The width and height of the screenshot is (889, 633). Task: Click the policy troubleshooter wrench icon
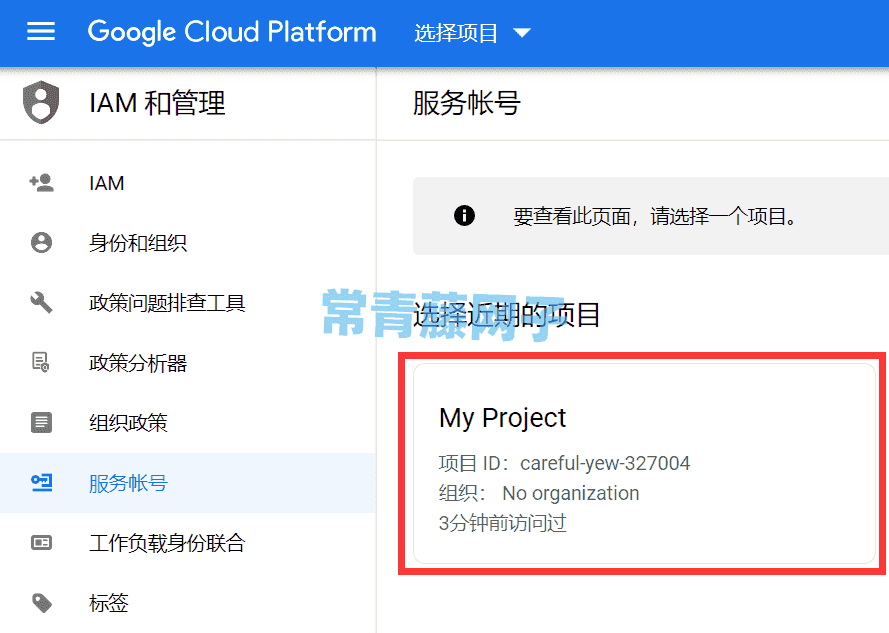[x=41, y=302]
